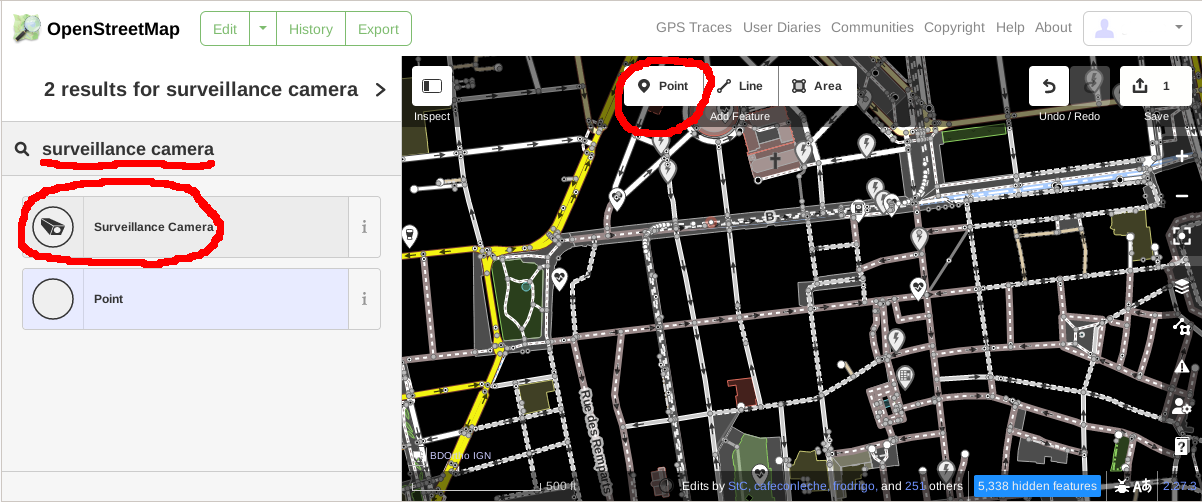Screen dimensions: 1202x502
Task: Open the History tab
Action: point(311,29)
